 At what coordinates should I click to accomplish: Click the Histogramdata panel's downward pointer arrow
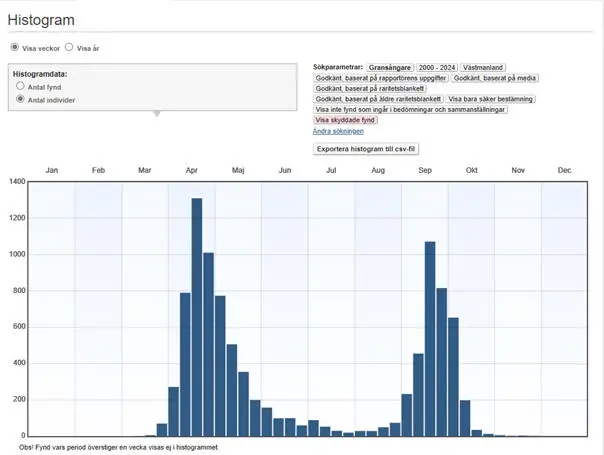click(x=156, y=113)
